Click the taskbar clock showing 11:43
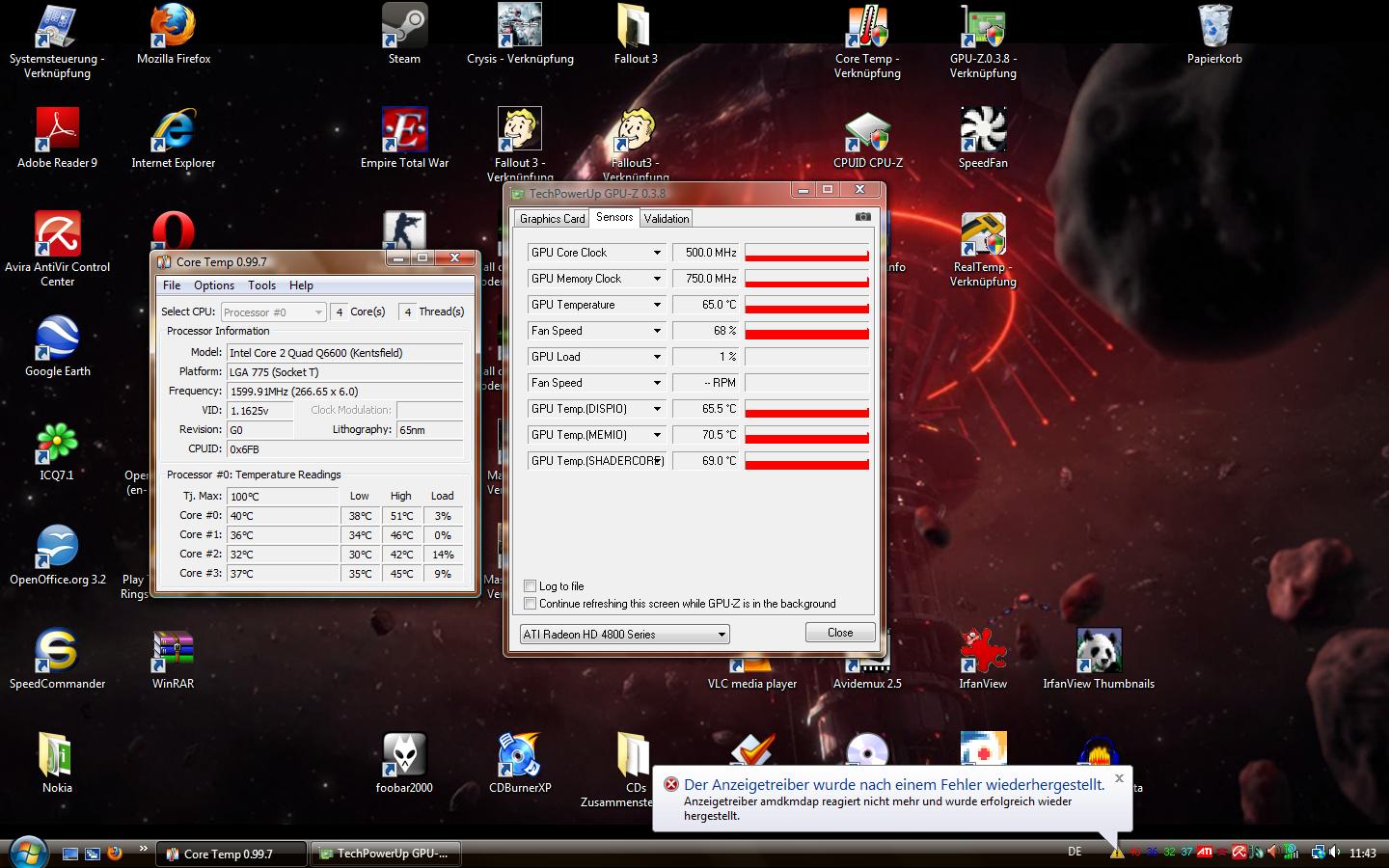Image resolution: width=1389 pixels, height=868 pixels. coord(1363,853)
